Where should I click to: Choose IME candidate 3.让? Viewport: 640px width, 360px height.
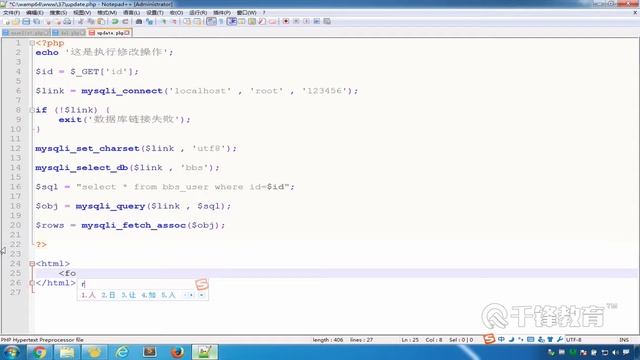pyautogui.click(x=128, y=295)
